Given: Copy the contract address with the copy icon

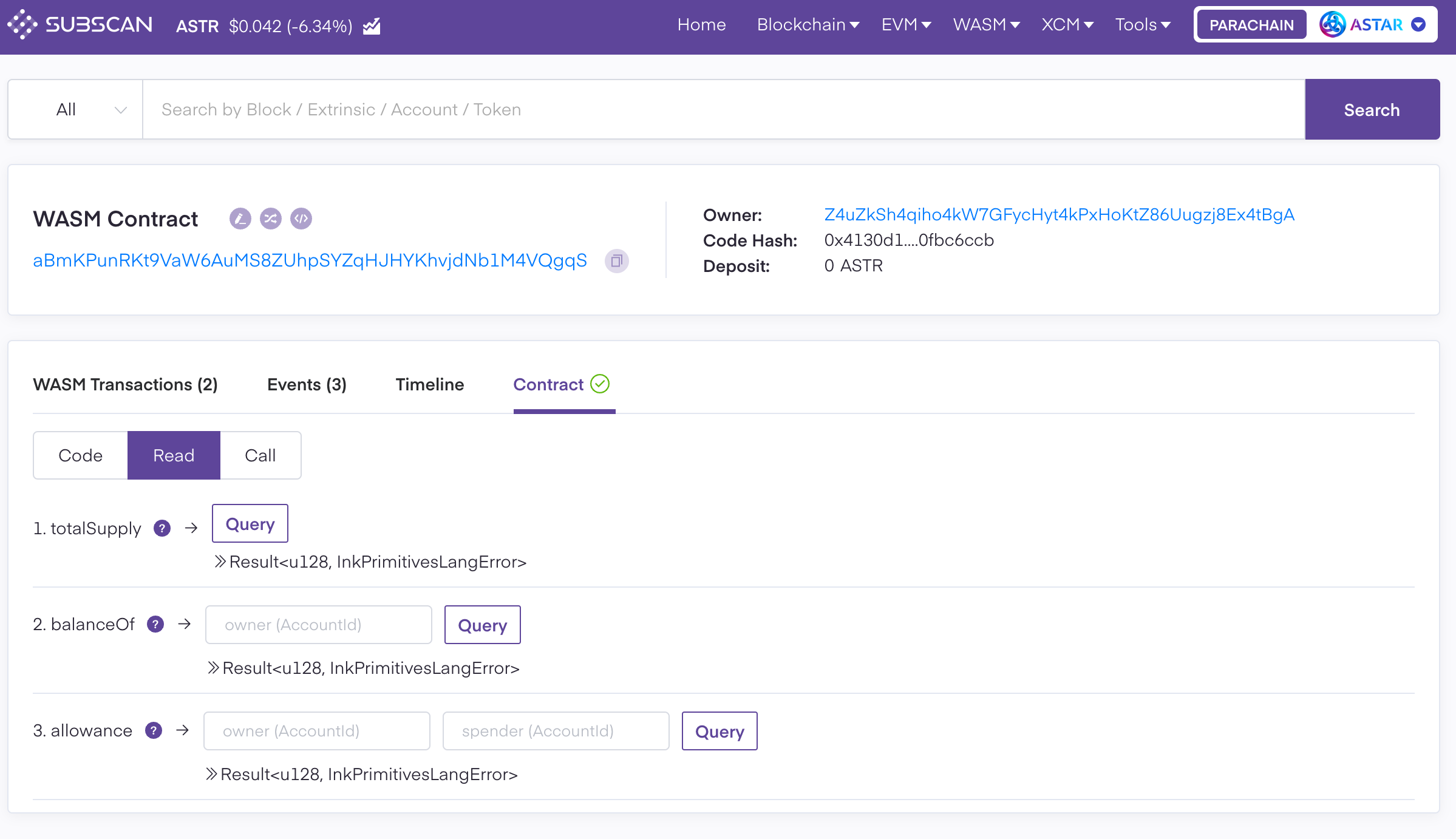Looking at the screenshot, I should [x=616, y=261].
